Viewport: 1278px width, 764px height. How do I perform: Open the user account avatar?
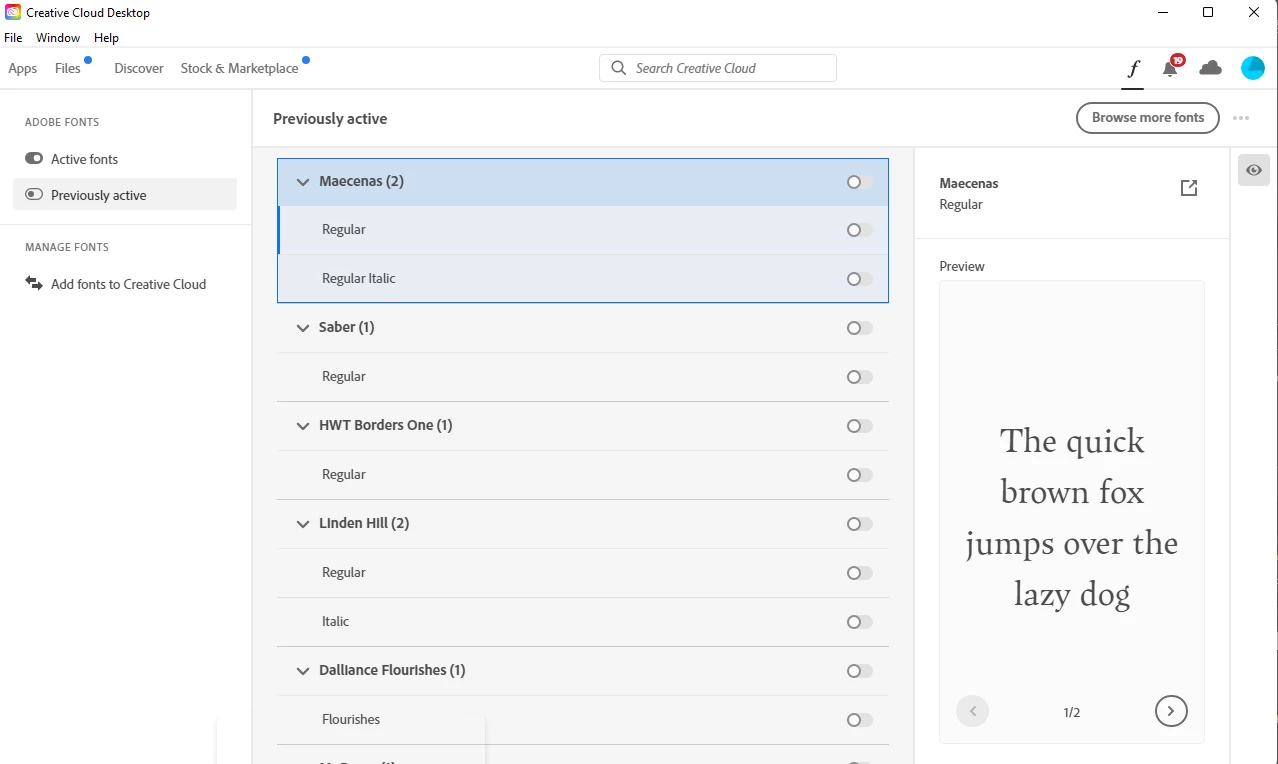point(1253,68)
